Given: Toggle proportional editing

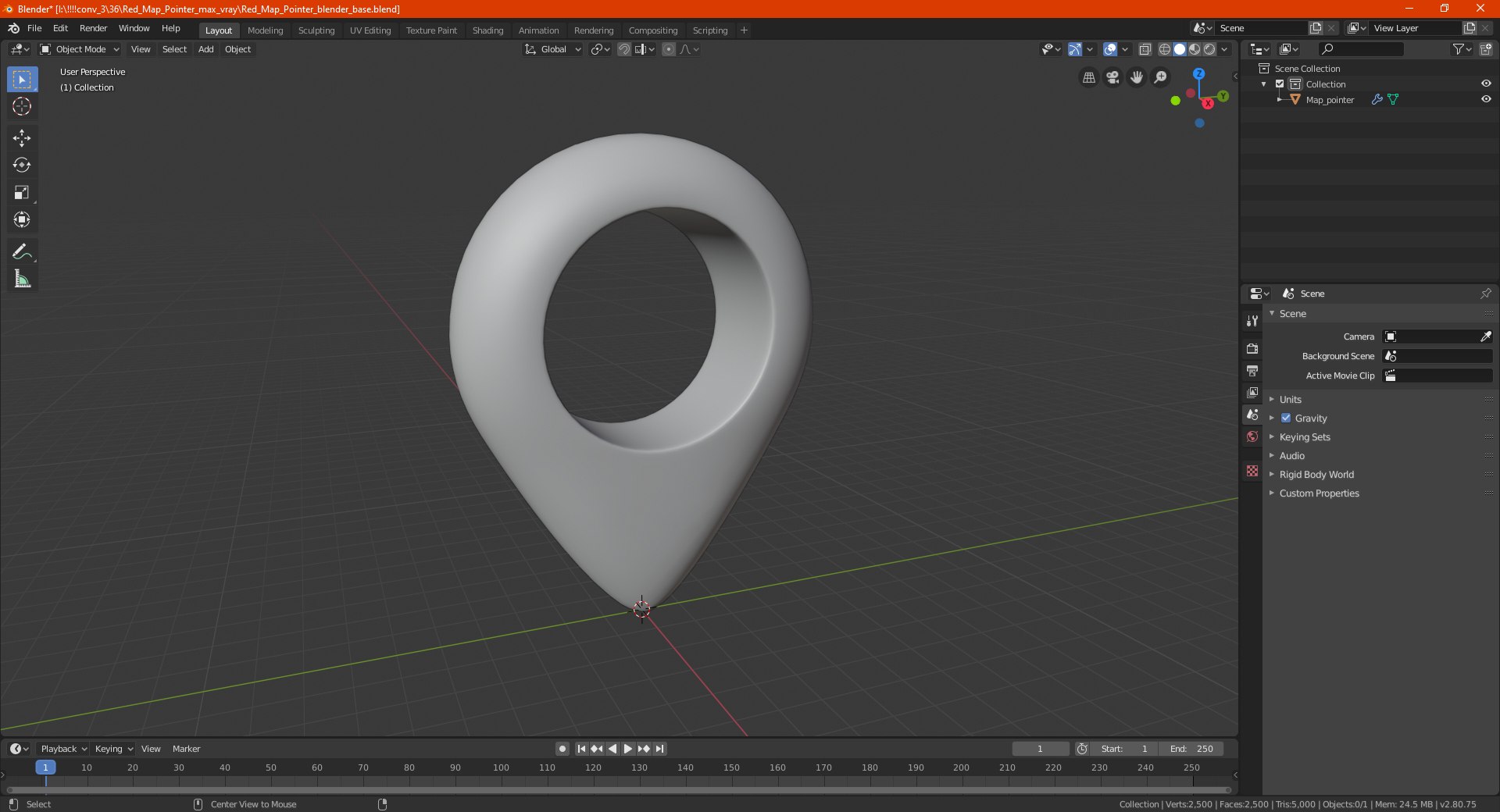Looking at the screenshot, I should coord(669,49).
